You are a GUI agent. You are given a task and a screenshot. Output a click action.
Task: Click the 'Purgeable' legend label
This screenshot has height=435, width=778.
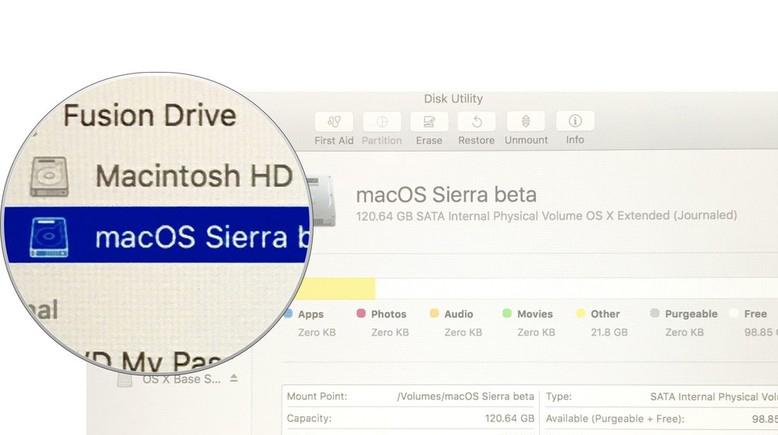coord(691,314)
